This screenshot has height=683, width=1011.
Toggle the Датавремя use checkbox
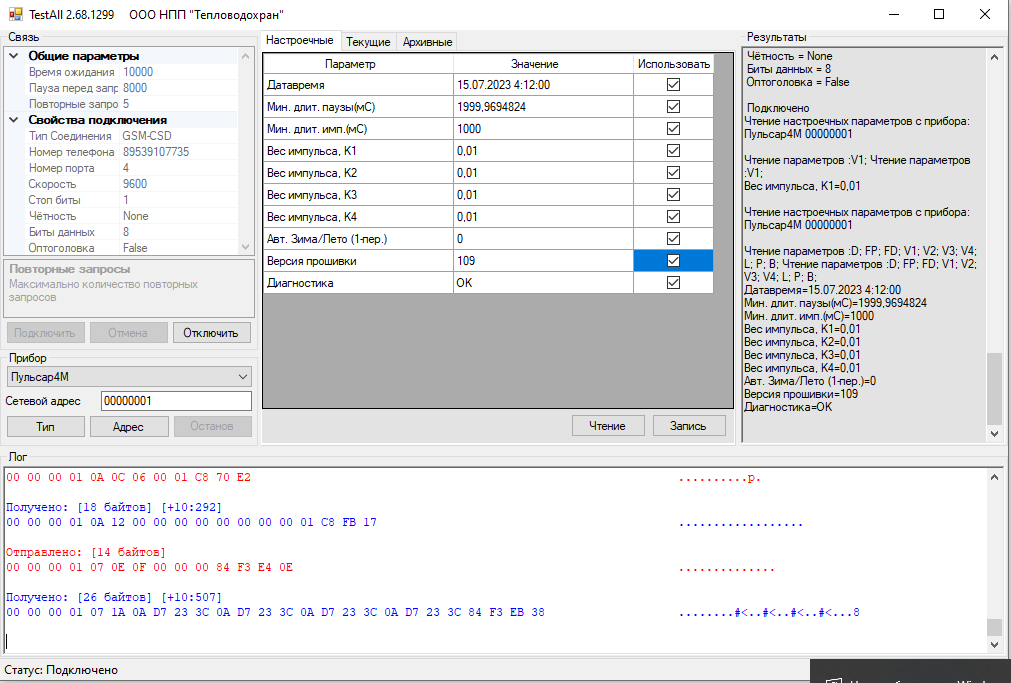[x=673, y=84]
